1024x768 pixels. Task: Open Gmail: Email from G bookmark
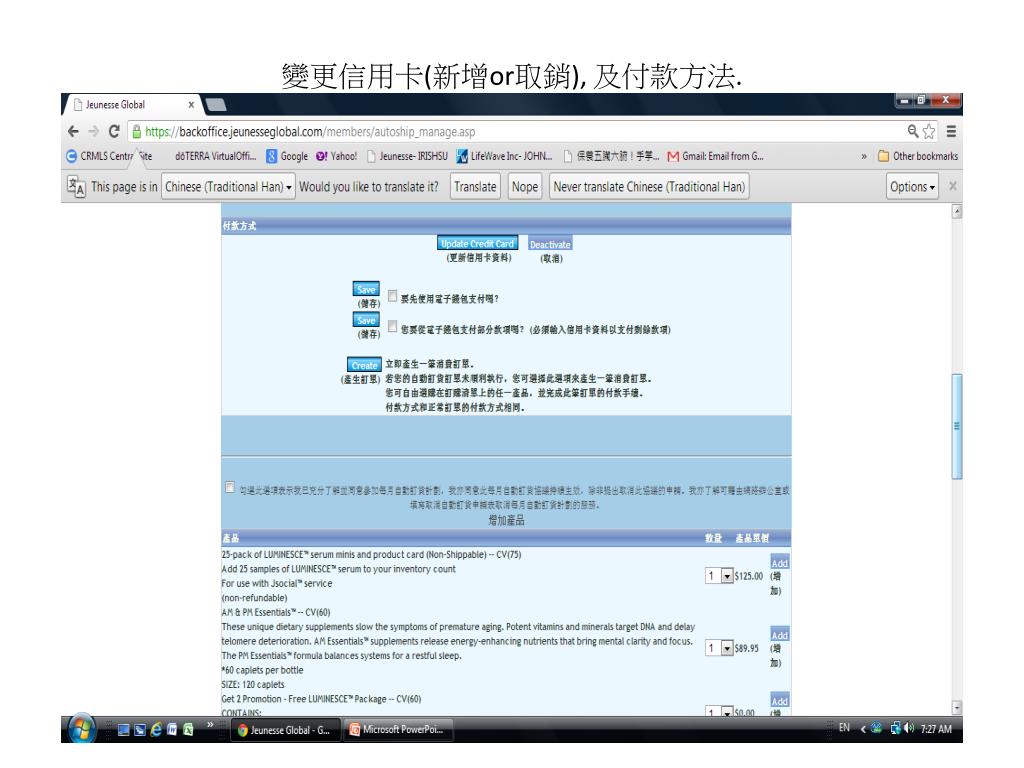pyautogui.click(x=715, y=156)
